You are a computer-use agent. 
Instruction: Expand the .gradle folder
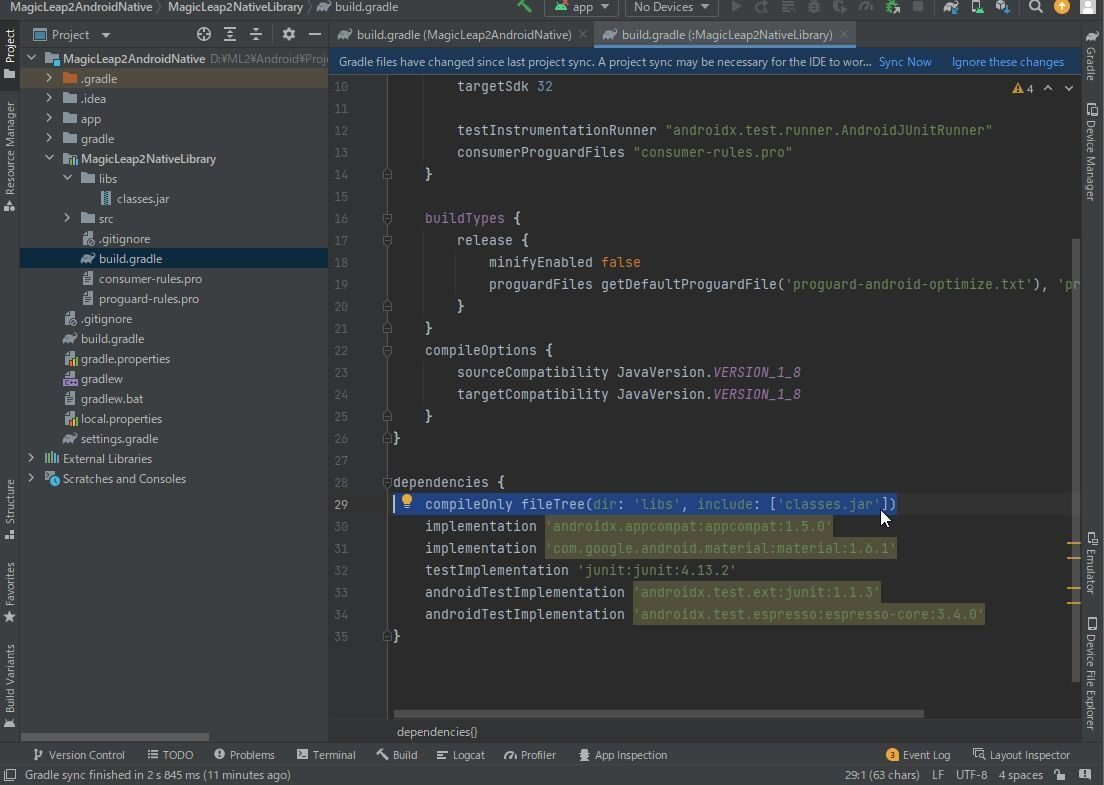49,77
